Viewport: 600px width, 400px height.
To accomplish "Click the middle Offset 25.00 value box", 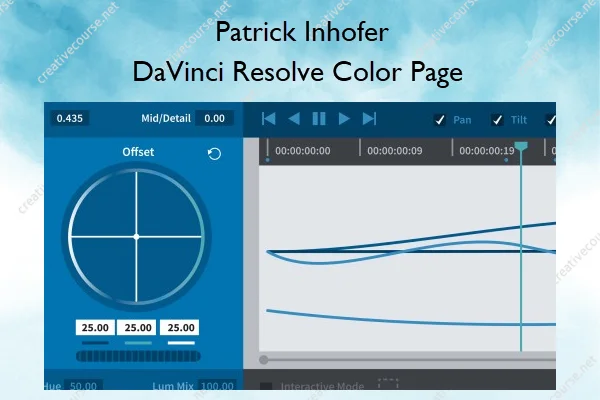I will [x=138, y=327].
